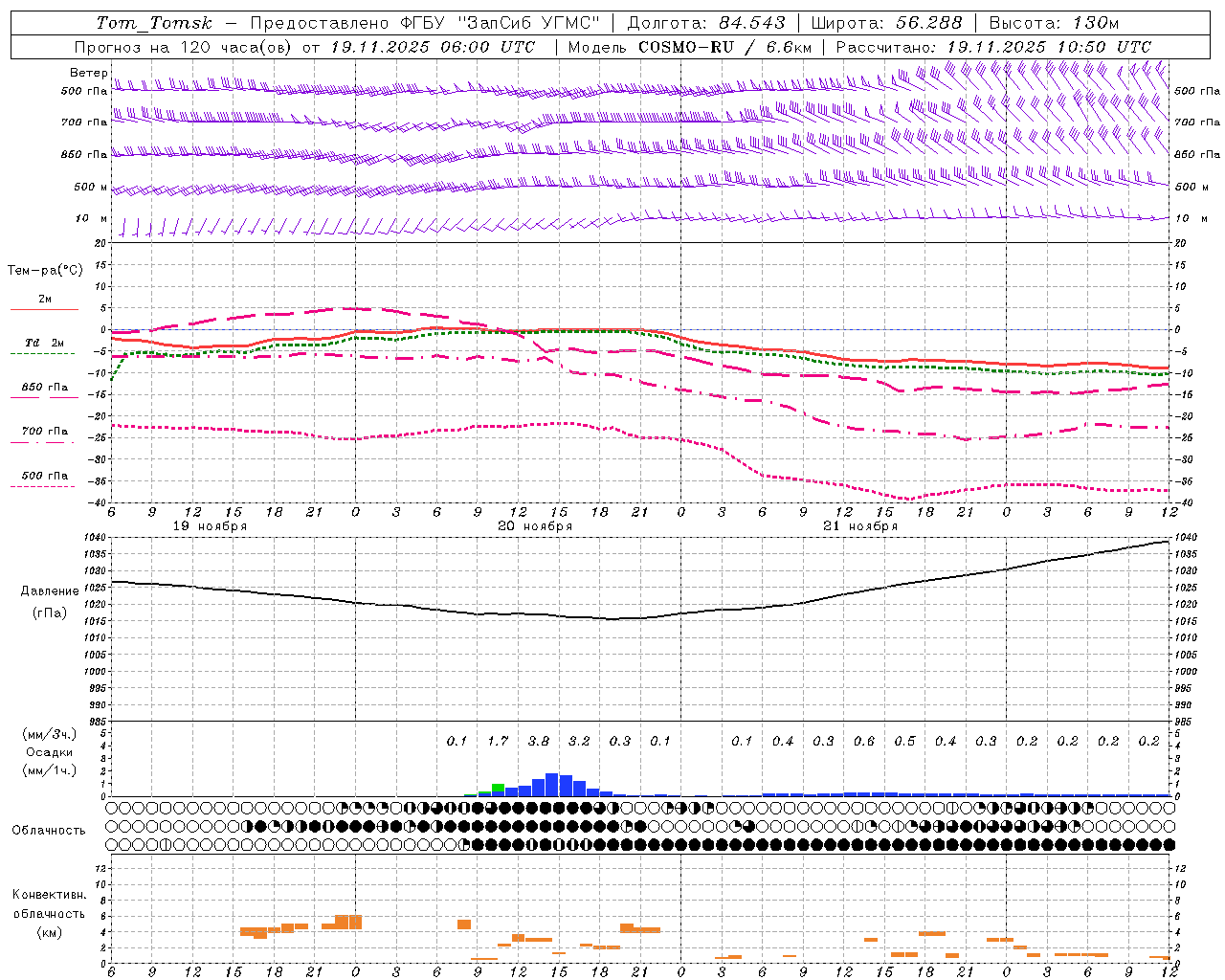Click the 'Конвективн.' convective cloud label
Screen dimensions: 1225x980
click(49, 895)
